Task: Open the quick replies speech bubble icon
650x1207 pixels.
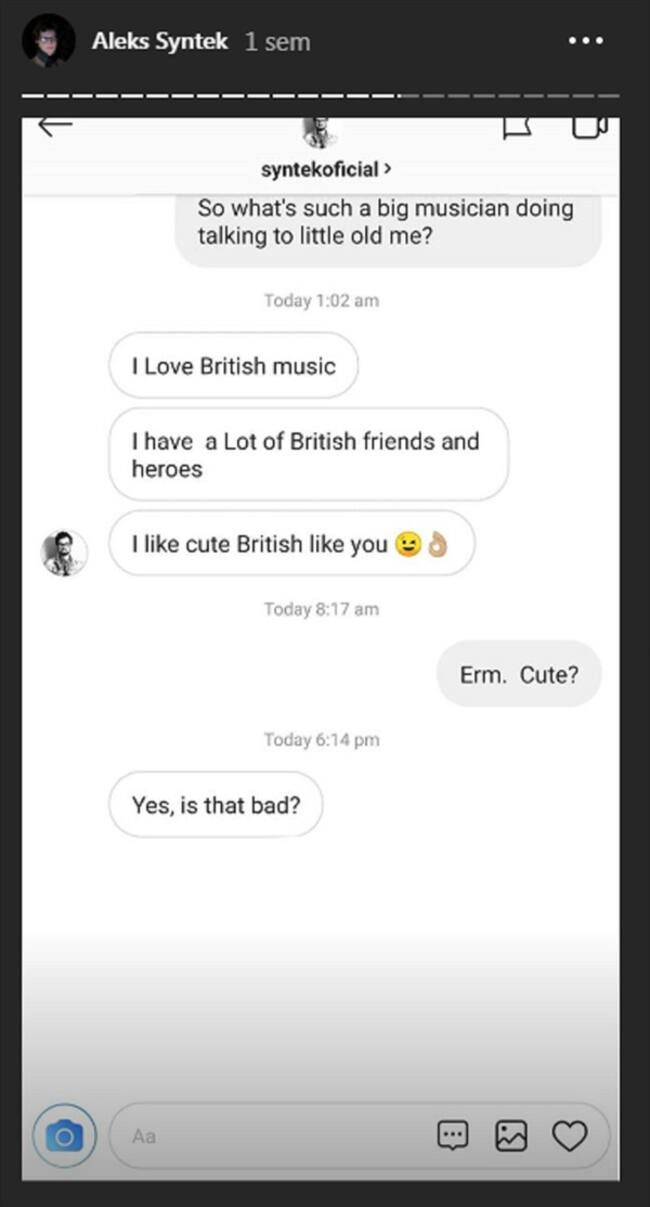Action: (452, 1135)
